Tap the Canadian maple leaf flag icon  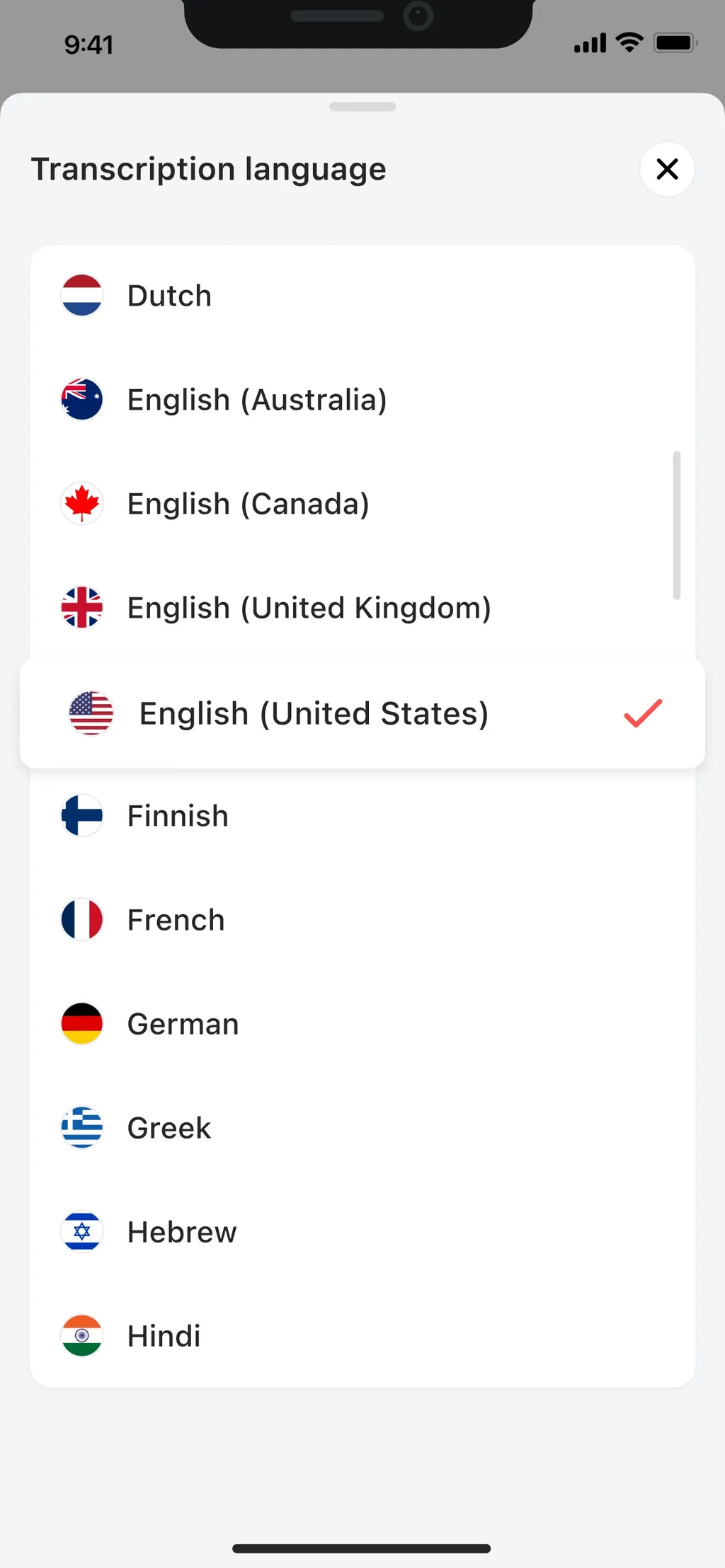point(82,503)
